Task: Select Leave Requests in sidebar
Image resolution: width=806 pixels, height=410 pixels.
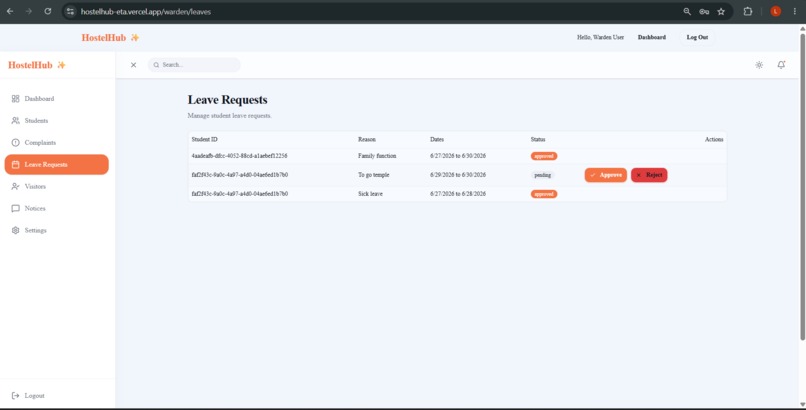Action: [x=57, y=164]
